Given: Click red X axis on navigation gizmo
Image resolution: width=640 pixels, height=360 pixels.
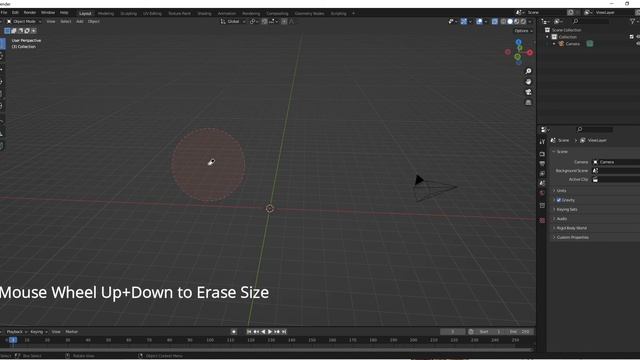Looking at the screenshot, I should tap(529, 53).
